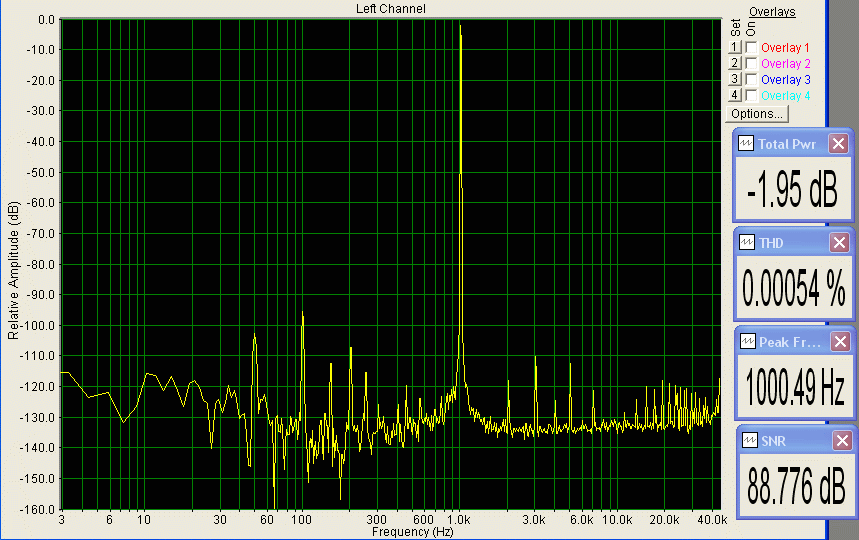
Task: Click the Total Pwr title bar text
Action: pos(787,144)
